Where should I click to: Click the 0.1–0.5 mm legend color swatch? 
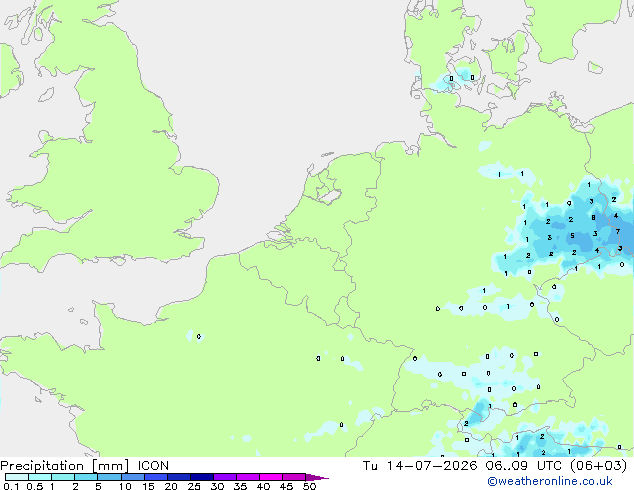pyautogui.click(x=17, y=477)
